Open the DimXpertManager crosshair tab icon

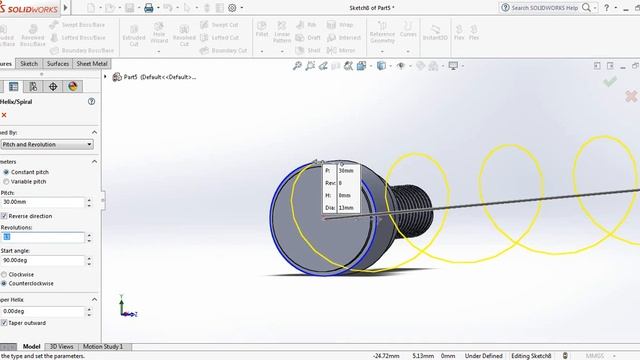pos(53,87)
